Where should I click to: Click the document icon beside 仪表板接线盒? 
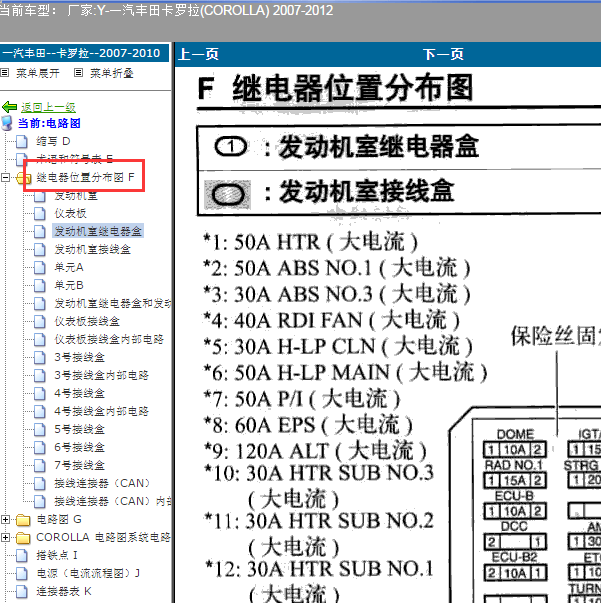(x=40, y=321)
